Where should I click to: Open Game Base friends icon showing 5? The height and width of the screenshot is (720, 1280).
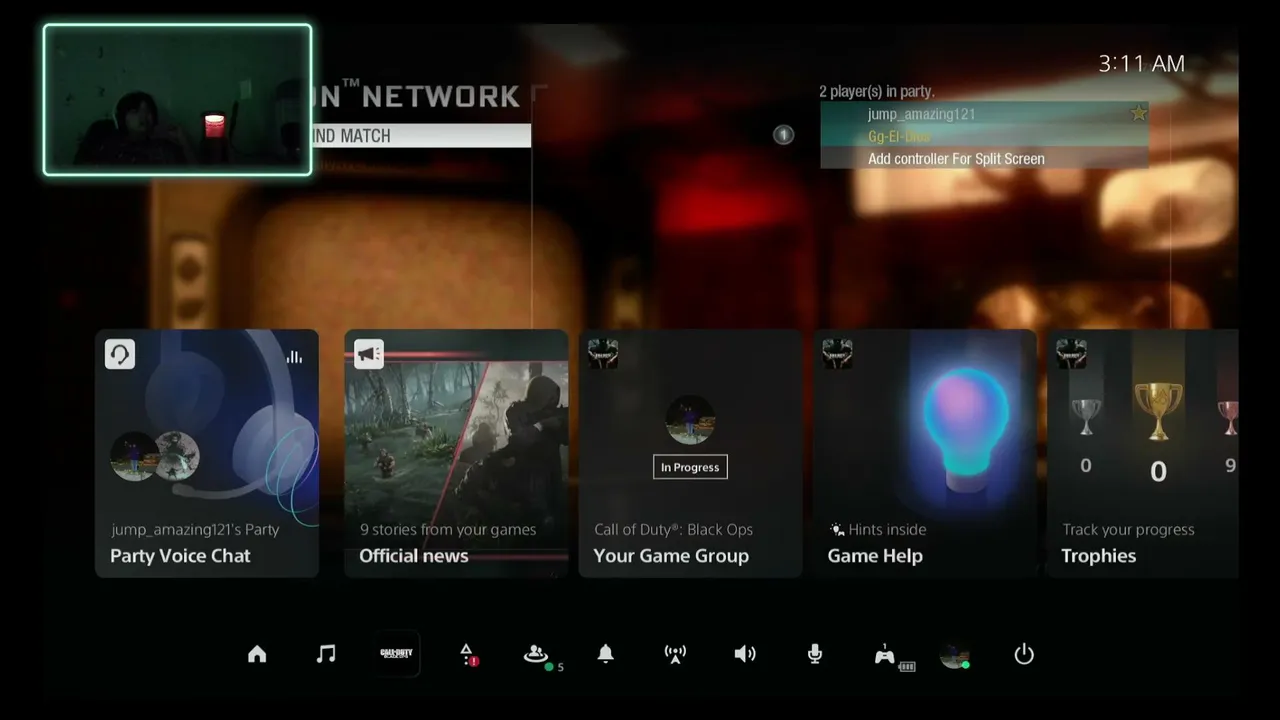pyautogui.click(x=537, y=655)
